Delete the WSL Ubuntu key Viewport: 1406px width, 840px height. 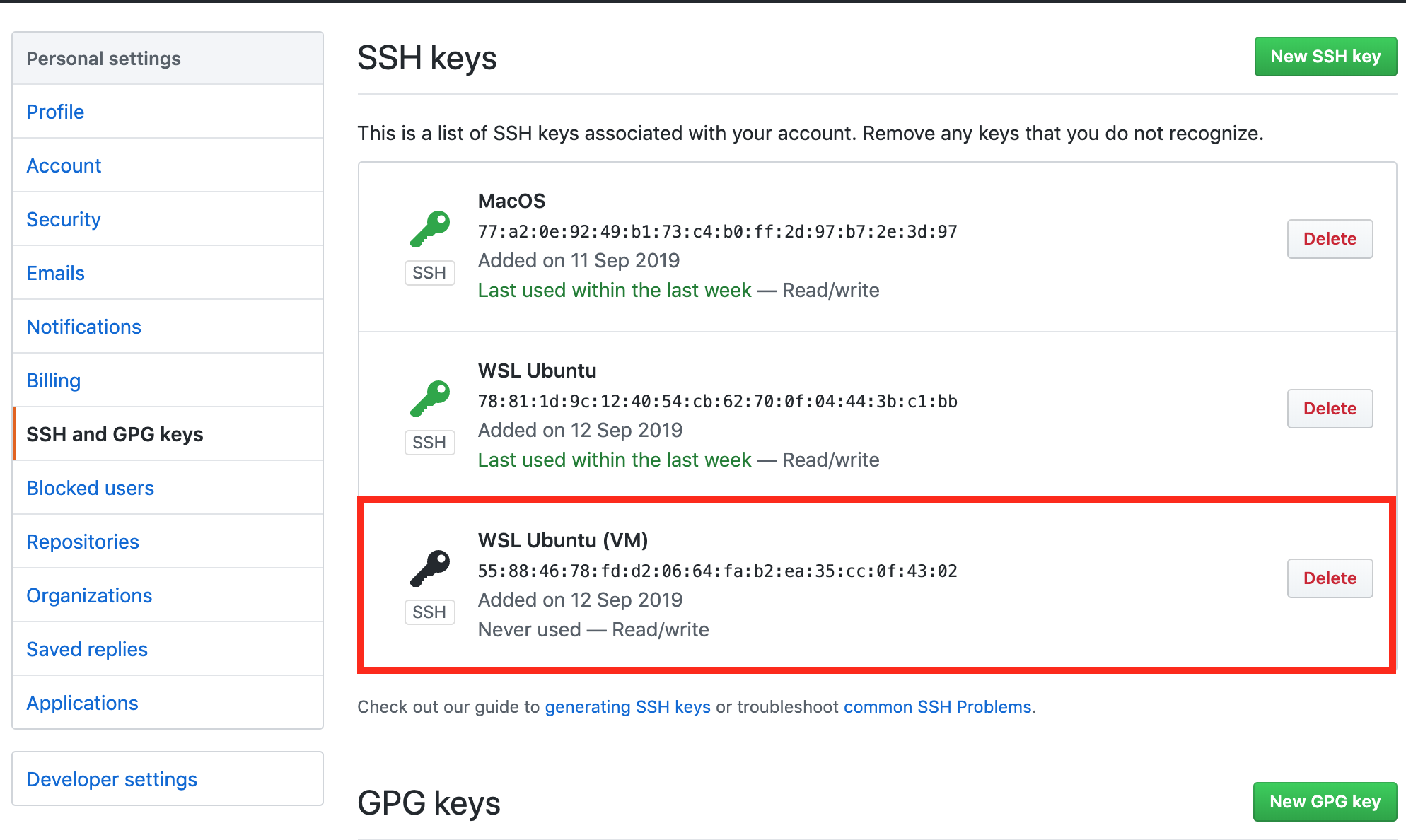coord(1330,409)
